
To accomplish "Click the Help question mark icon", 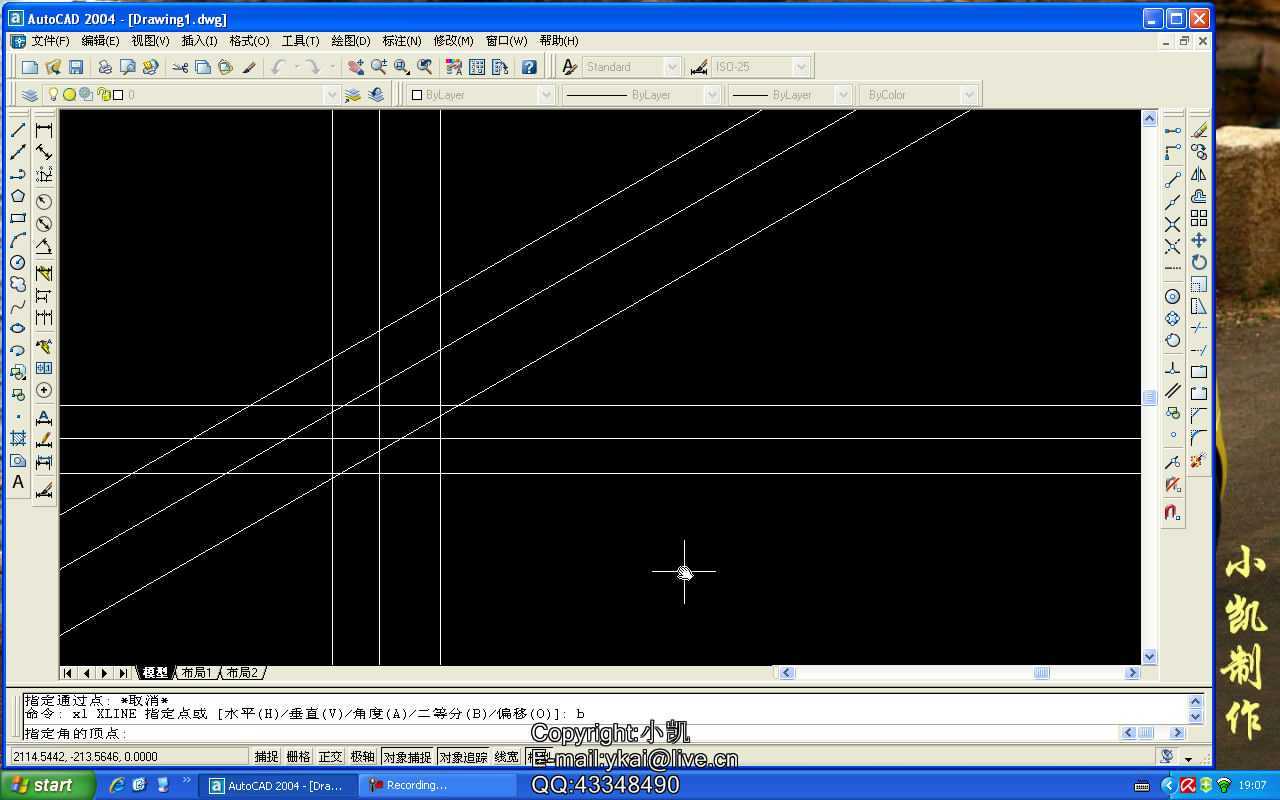I will 529,67.
